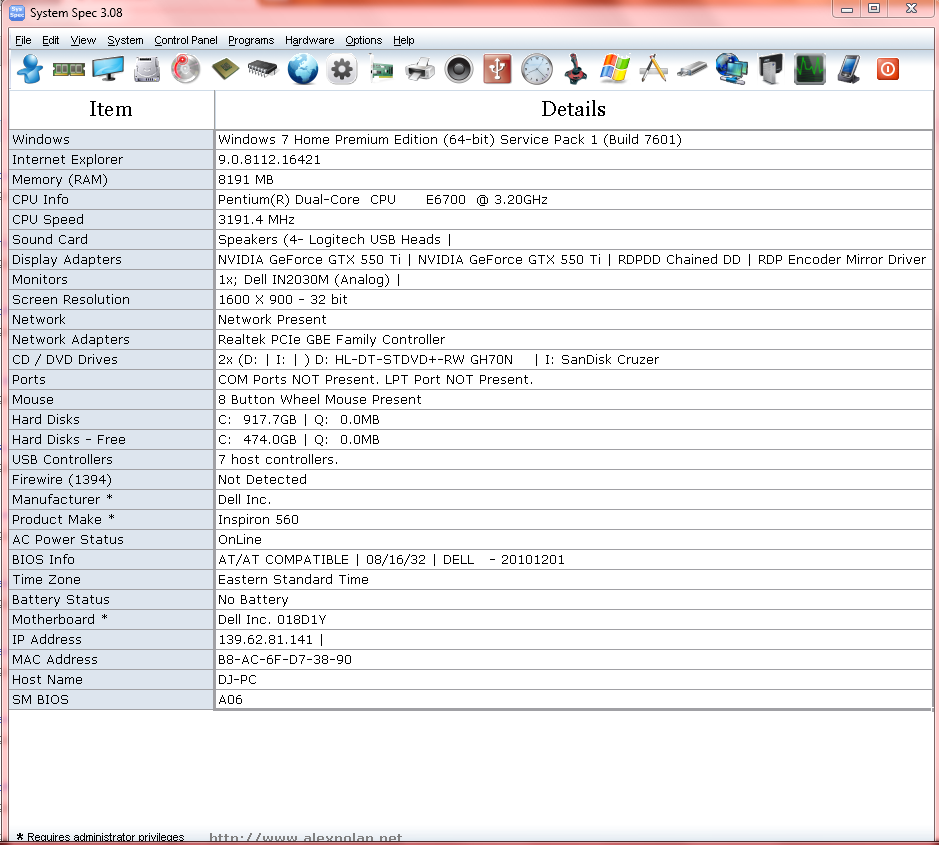Open the silver USB flash drive icon
The image size is (939, 845).
pyautogui.click(x=692, y=69)
